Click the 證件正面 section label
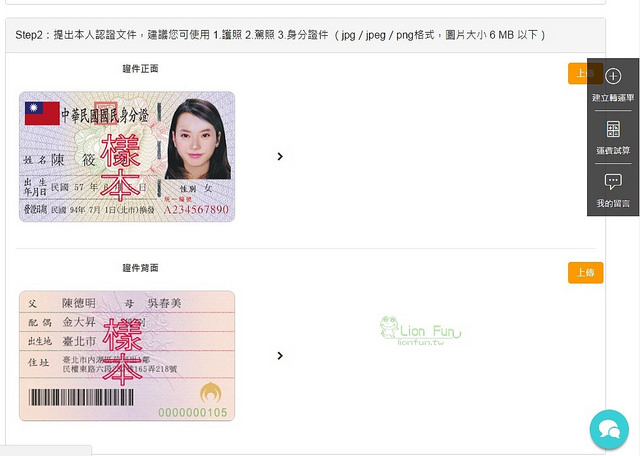640x456 pixels. pyautogui.click(x=140, y=69)
